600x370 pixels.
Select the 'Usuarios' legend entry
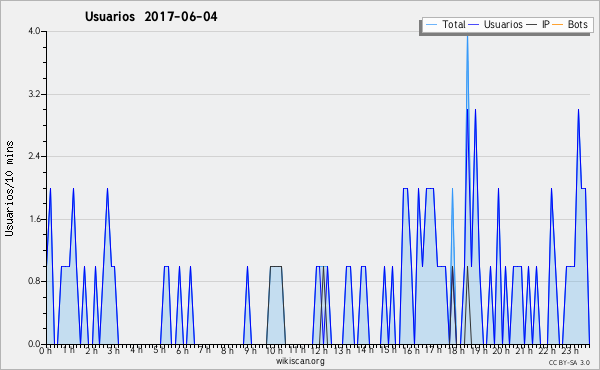pos(496,24)
